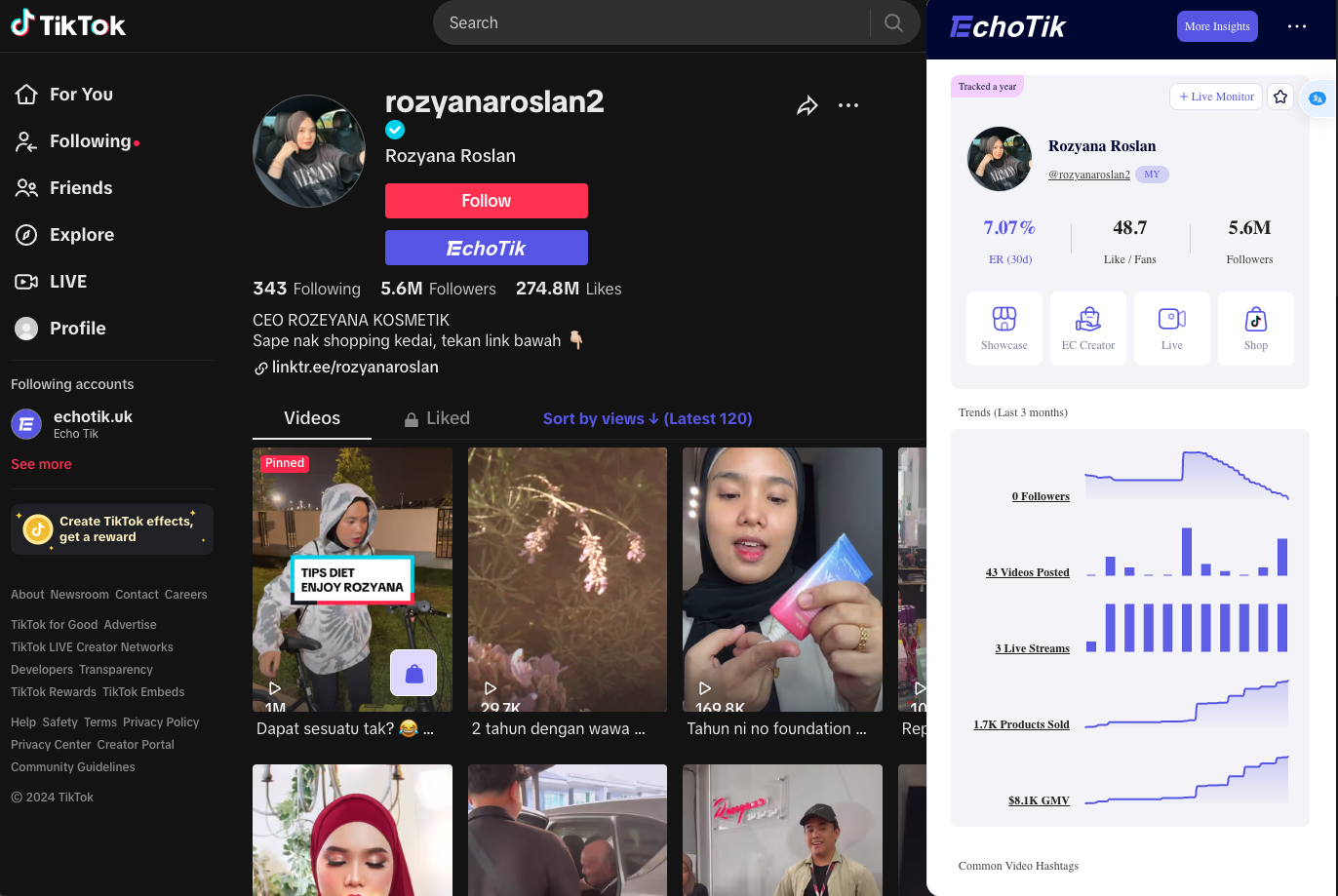Open Privacy Policy footer link
This screenshot has width=1338, height=896.
pos(161,722)
